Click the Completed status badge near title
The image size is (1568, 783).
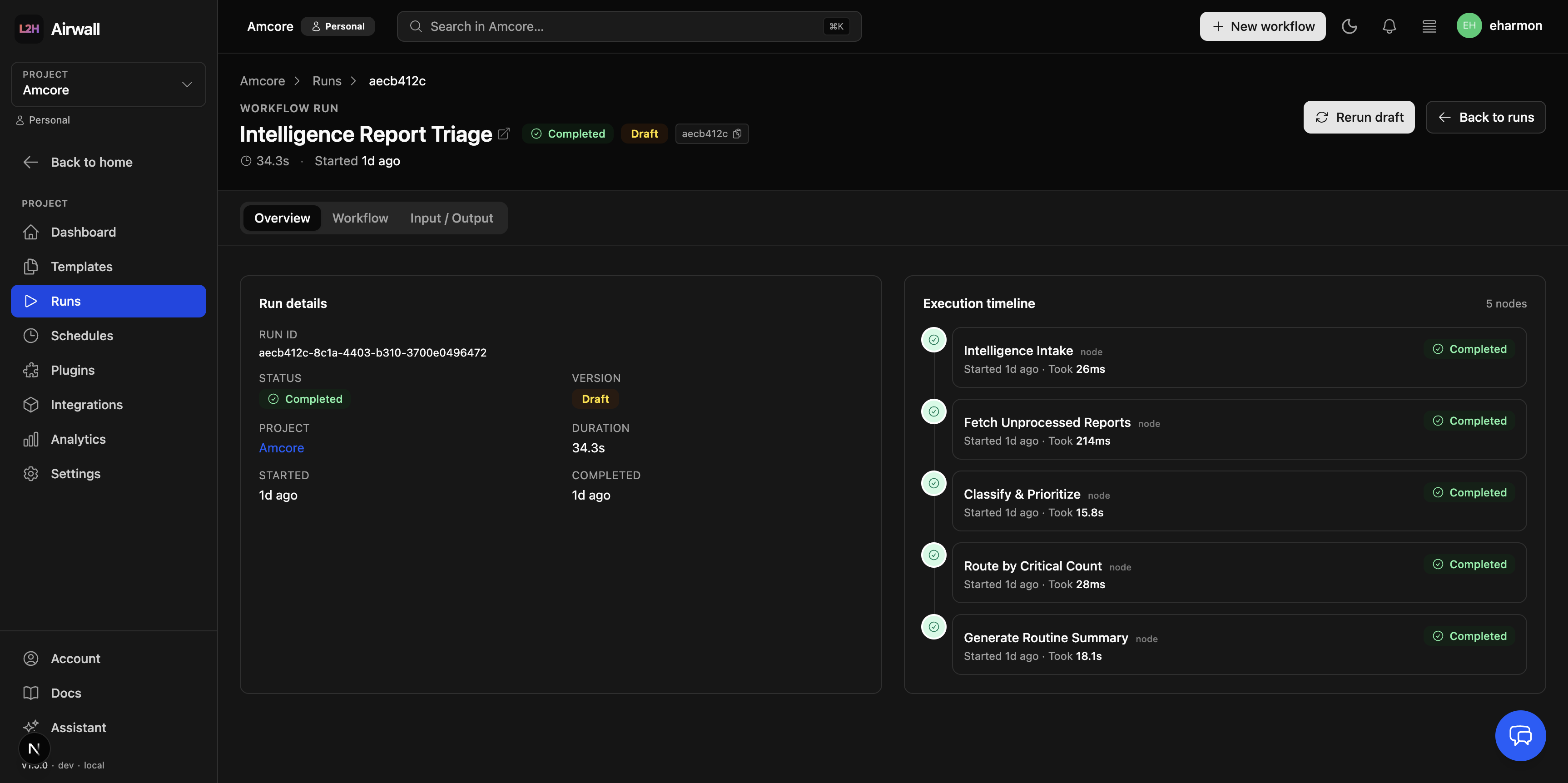click(568, 134)
